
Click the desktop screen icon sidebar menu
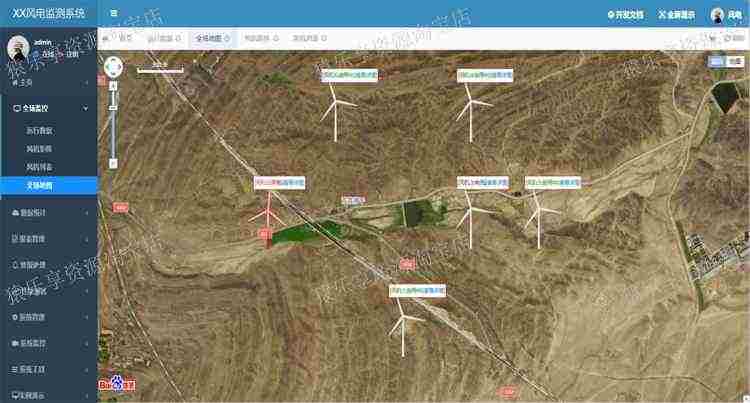[29, 395]
